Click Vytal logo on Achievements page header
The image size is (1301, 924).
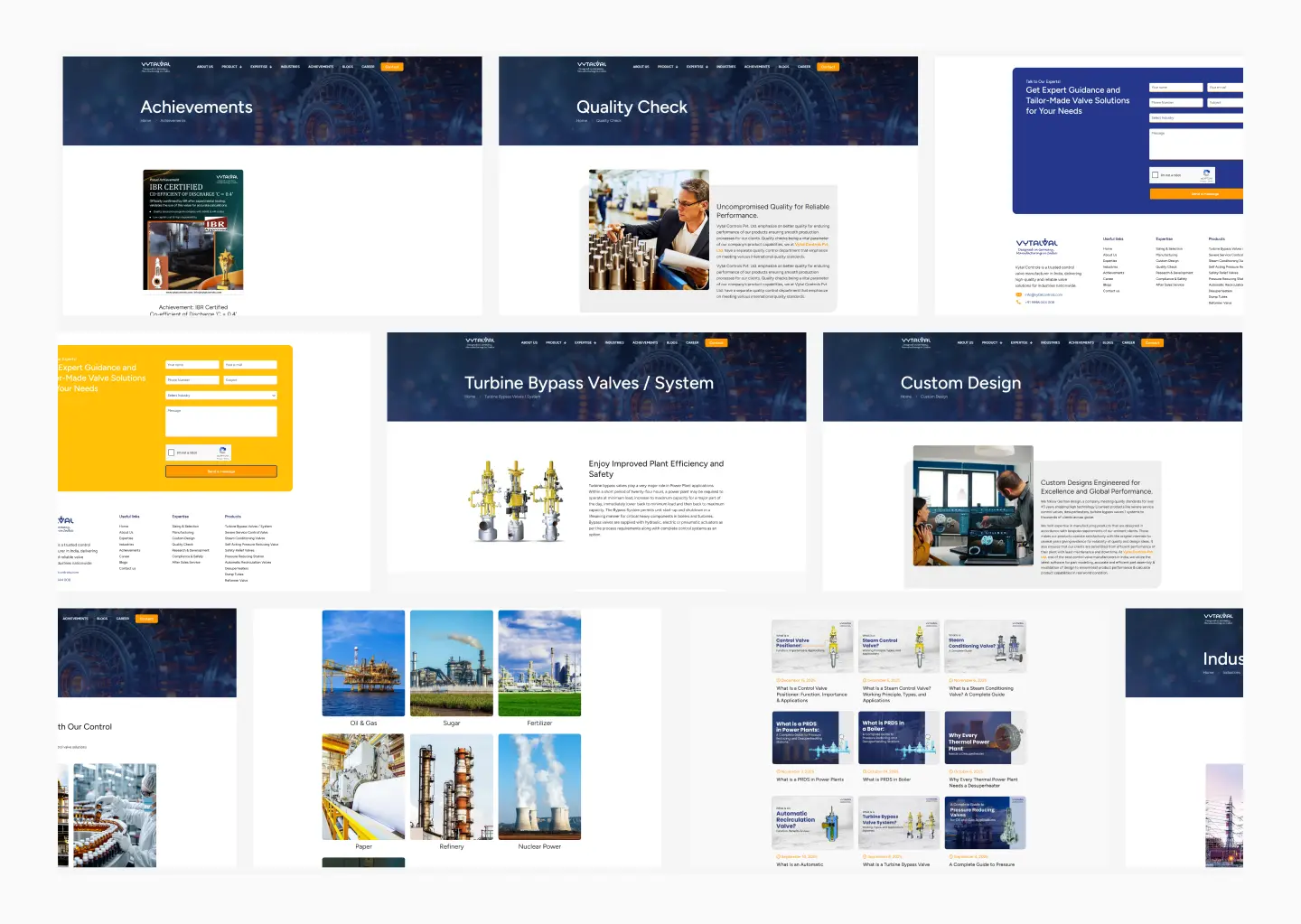point(155,66)
